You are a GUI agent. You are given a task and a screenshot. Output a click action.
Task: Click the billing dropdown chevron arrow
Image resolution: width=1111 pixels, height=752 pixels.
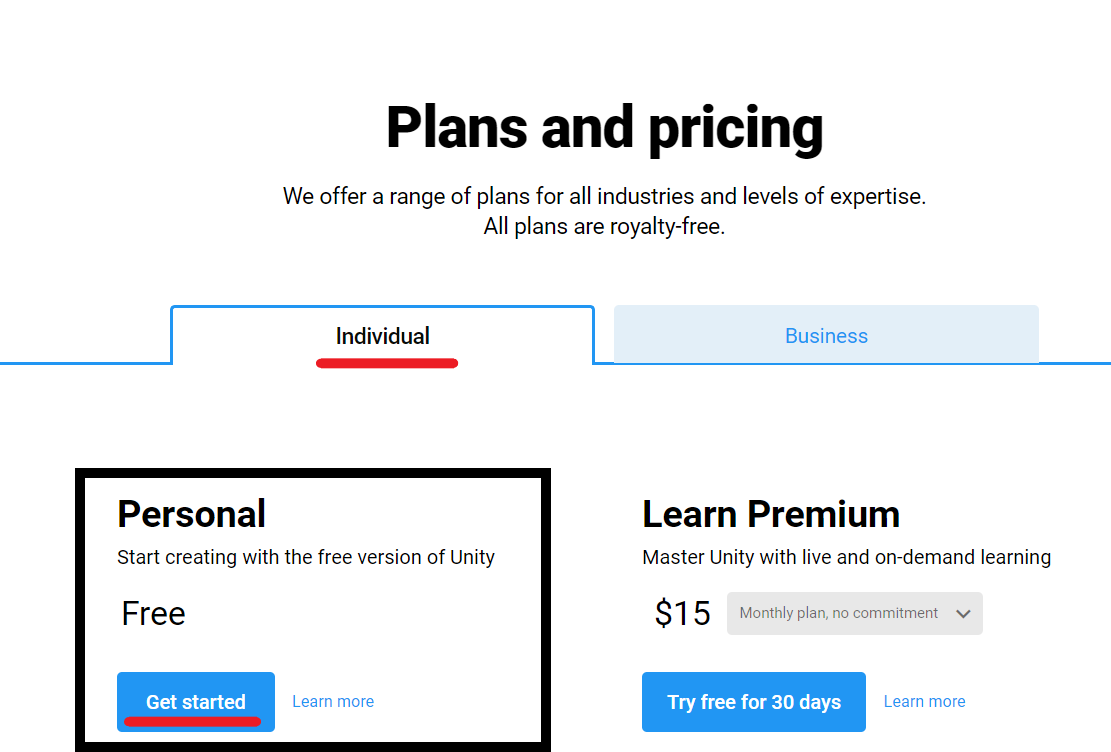tap(963, 614)
